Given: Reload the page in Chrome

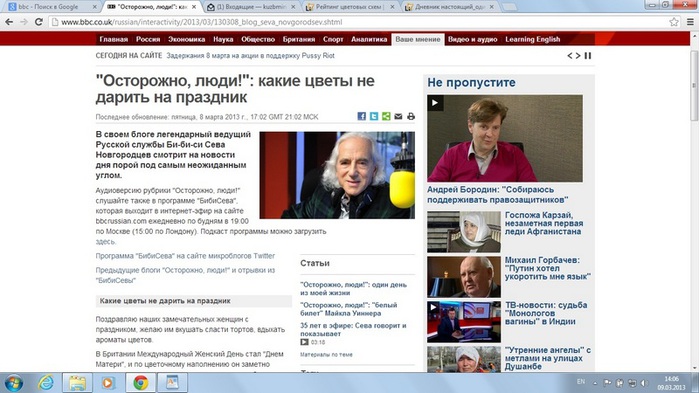Looking at the screenshot, I should 39,22.
